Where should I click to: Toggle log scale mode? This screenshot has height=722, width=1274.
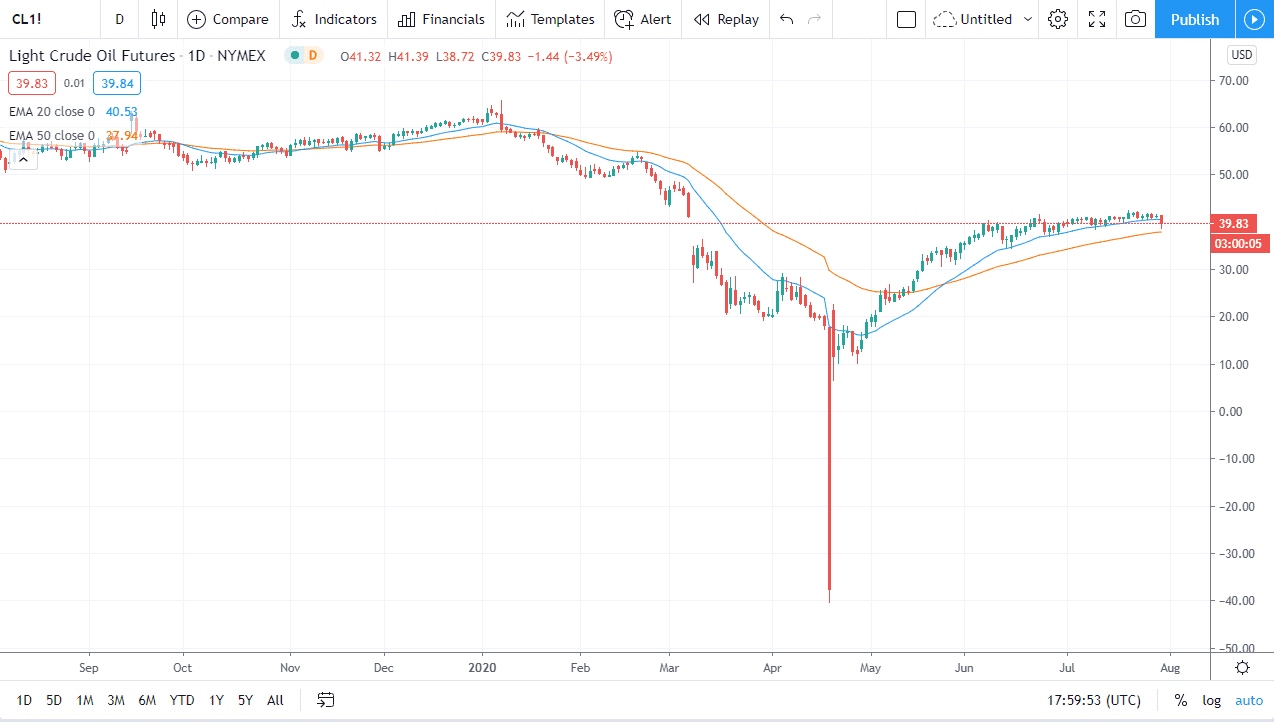(x=1211, y=700)
